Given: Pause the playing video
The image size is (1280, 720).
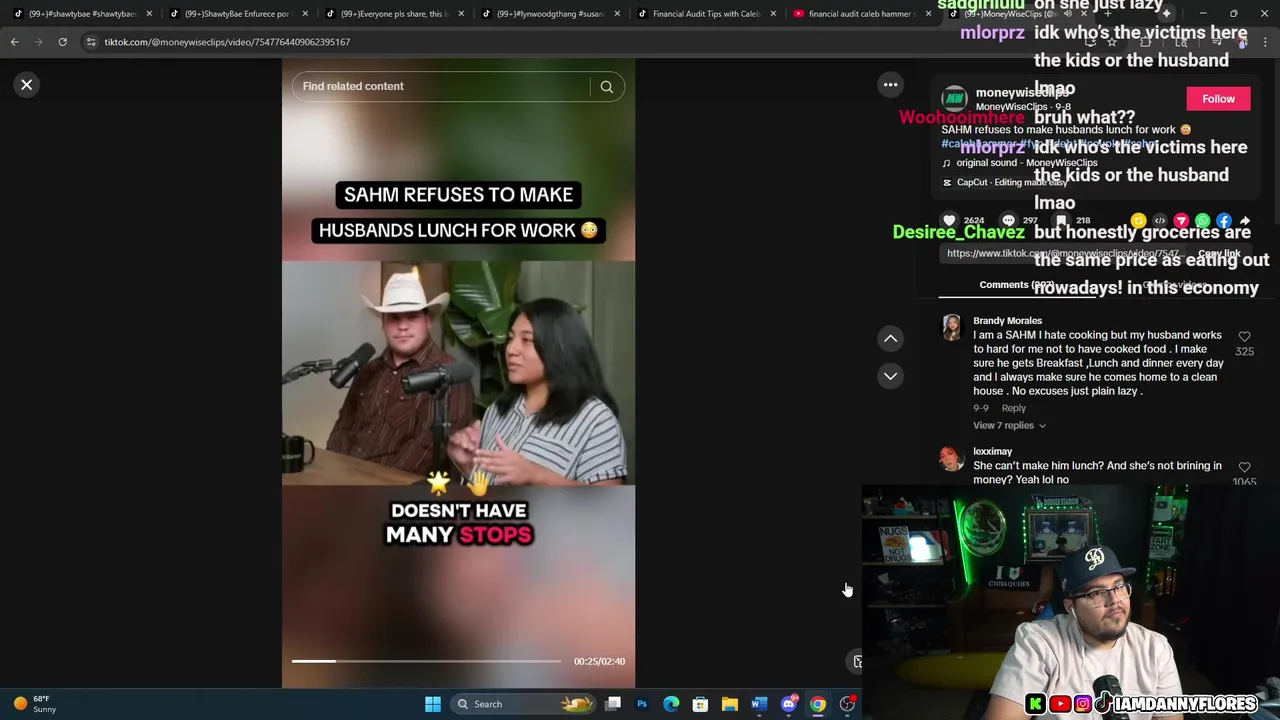Looking at the screenshot, I should coord(458,373).
